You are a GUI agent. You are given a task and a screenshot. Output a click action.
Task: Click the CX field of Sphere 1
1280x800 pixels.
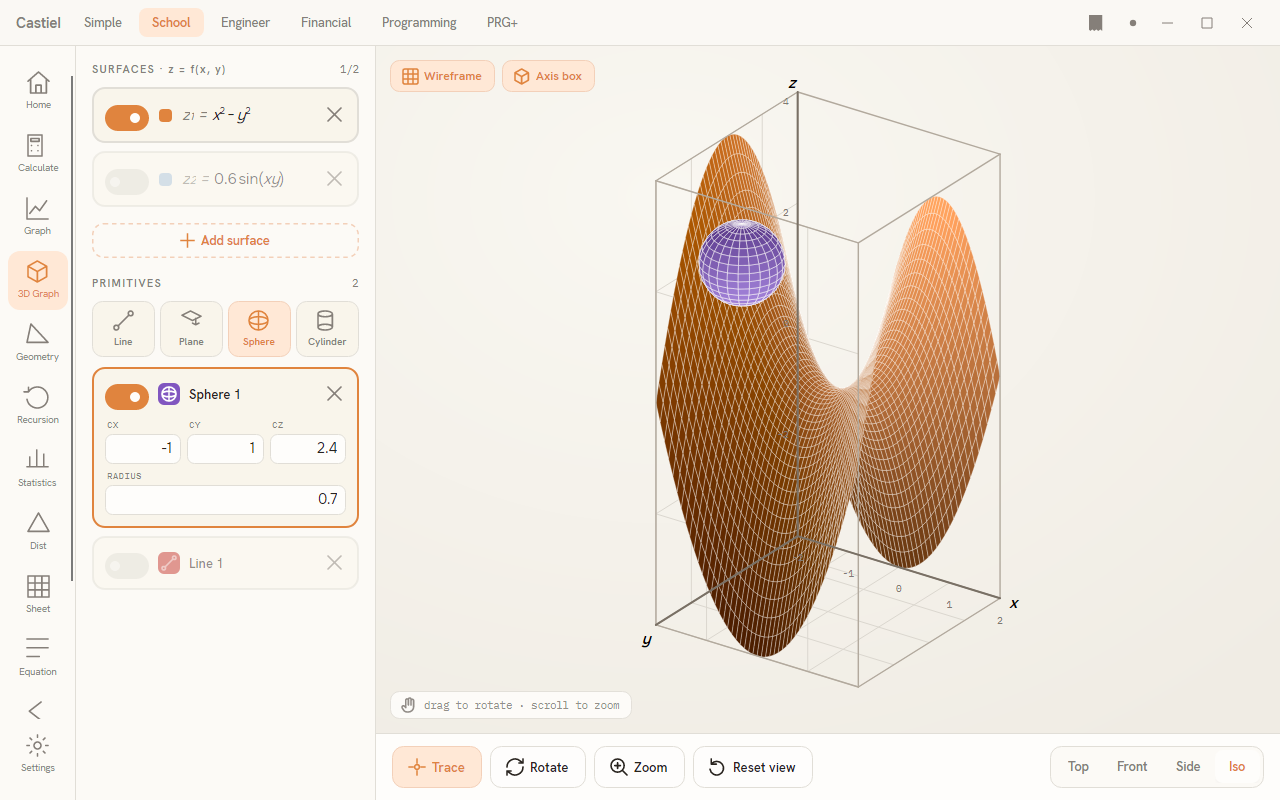point(143,448)
